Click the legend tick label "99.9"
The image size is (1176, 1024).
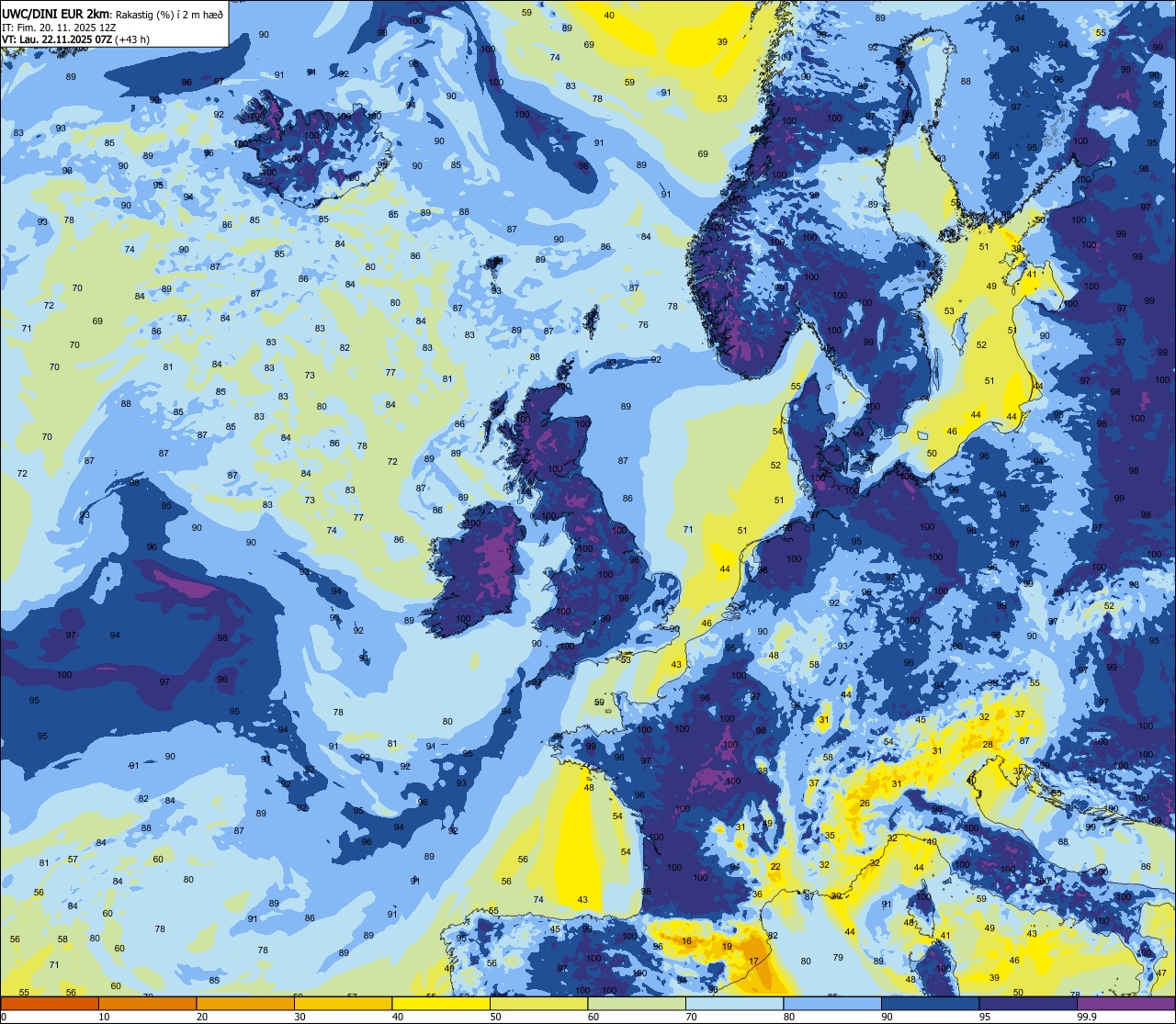point(1088,1017)
